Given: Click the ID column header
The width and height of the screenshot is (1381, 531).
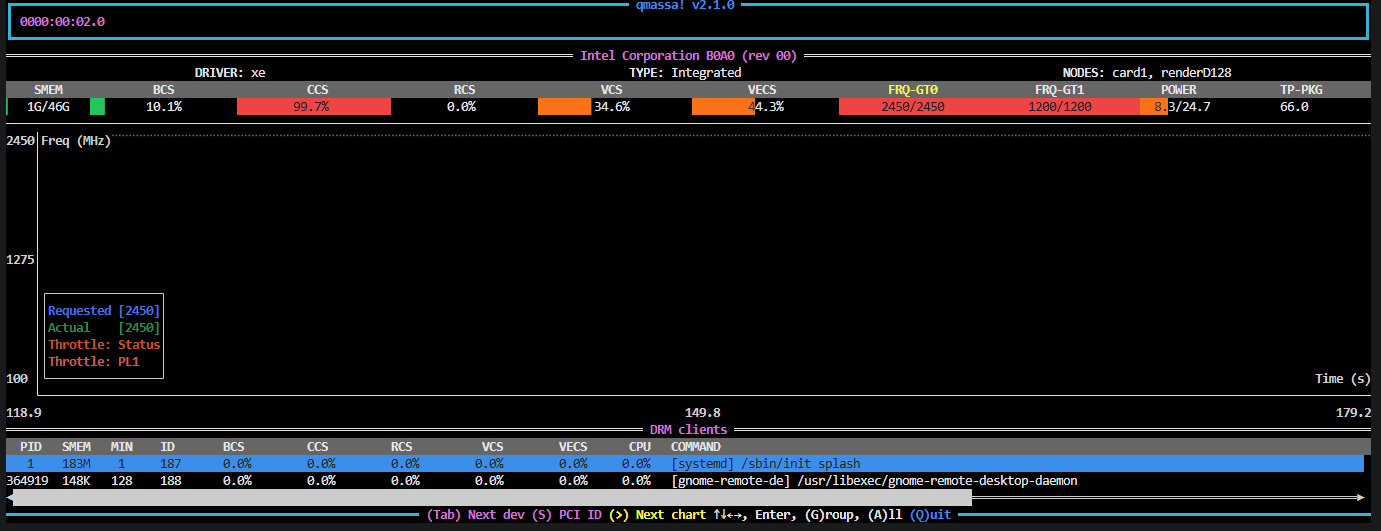Looking at the screenshot, I should 167,447.
